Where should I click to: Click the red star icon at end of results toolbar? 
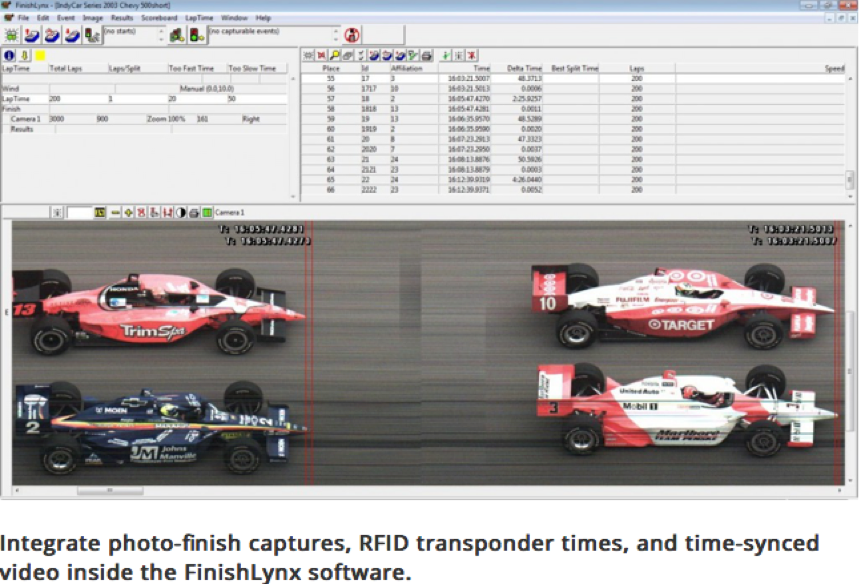[472, 55]
